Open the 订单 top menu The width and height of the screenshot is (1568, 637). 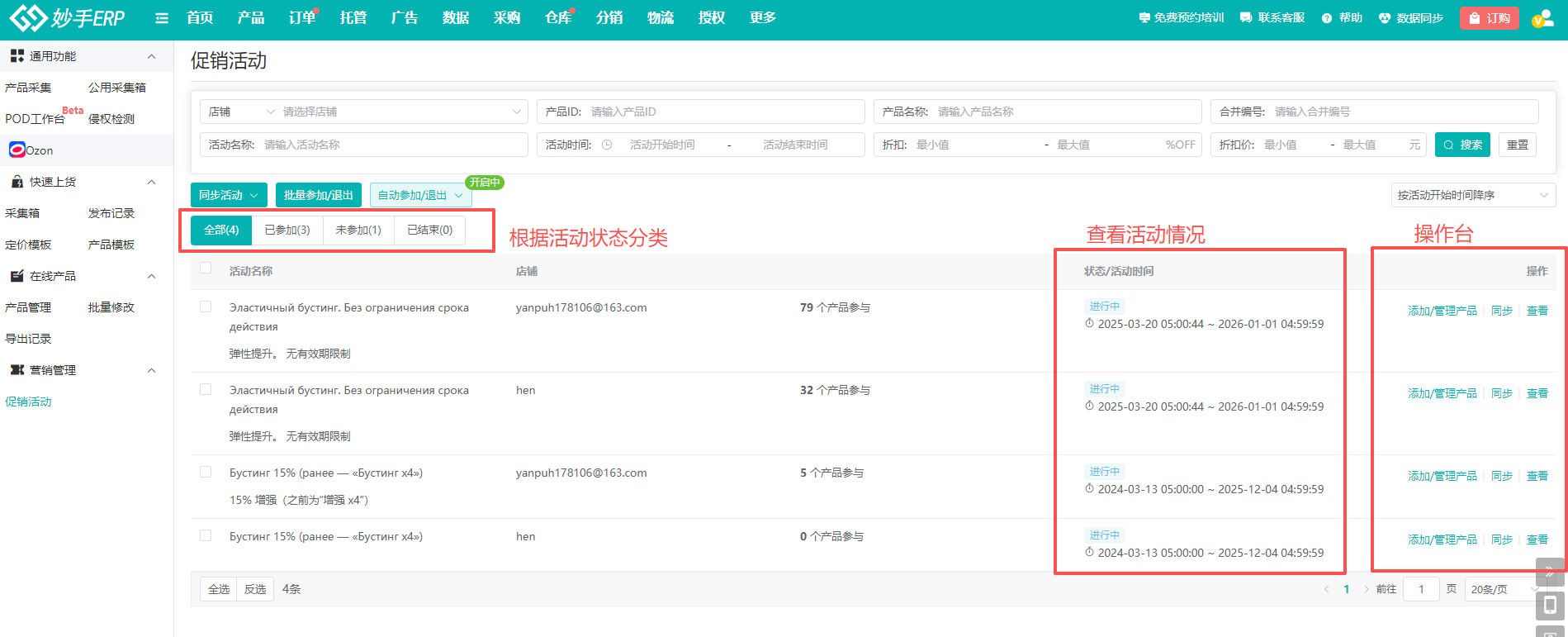tap(301, 18)
